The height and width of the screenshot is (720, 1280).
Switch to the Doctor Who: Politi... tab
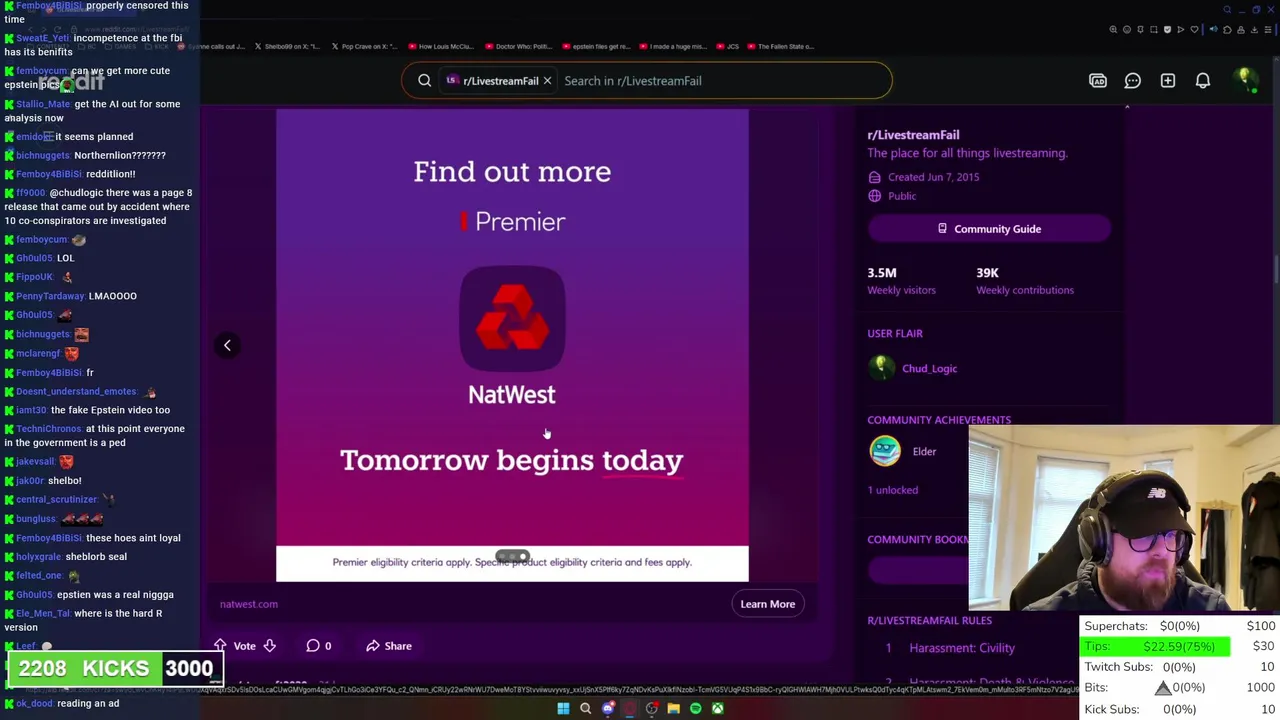point(519,46)
